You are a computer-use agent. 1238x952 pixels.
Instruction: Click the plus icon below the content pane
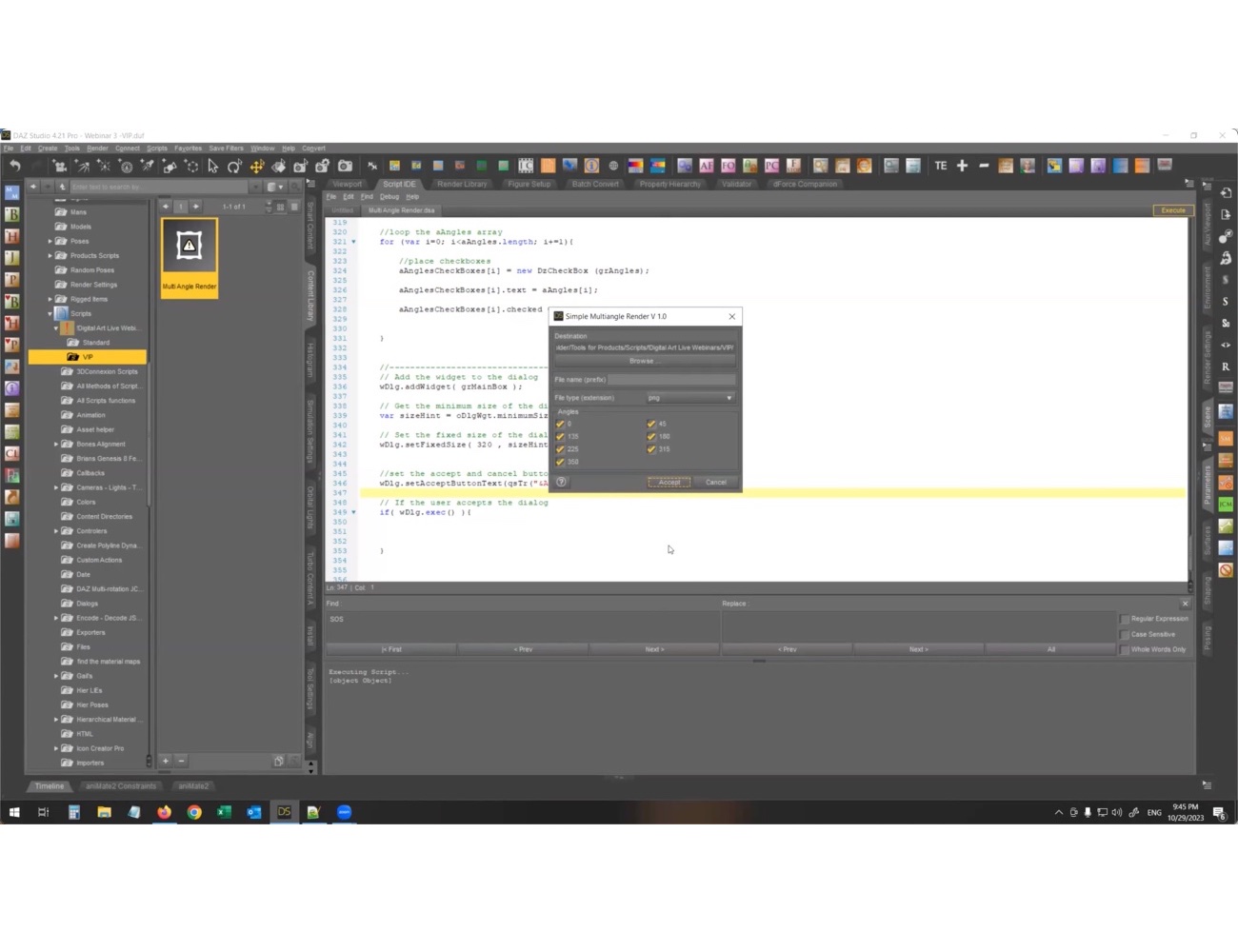(166, 761)
